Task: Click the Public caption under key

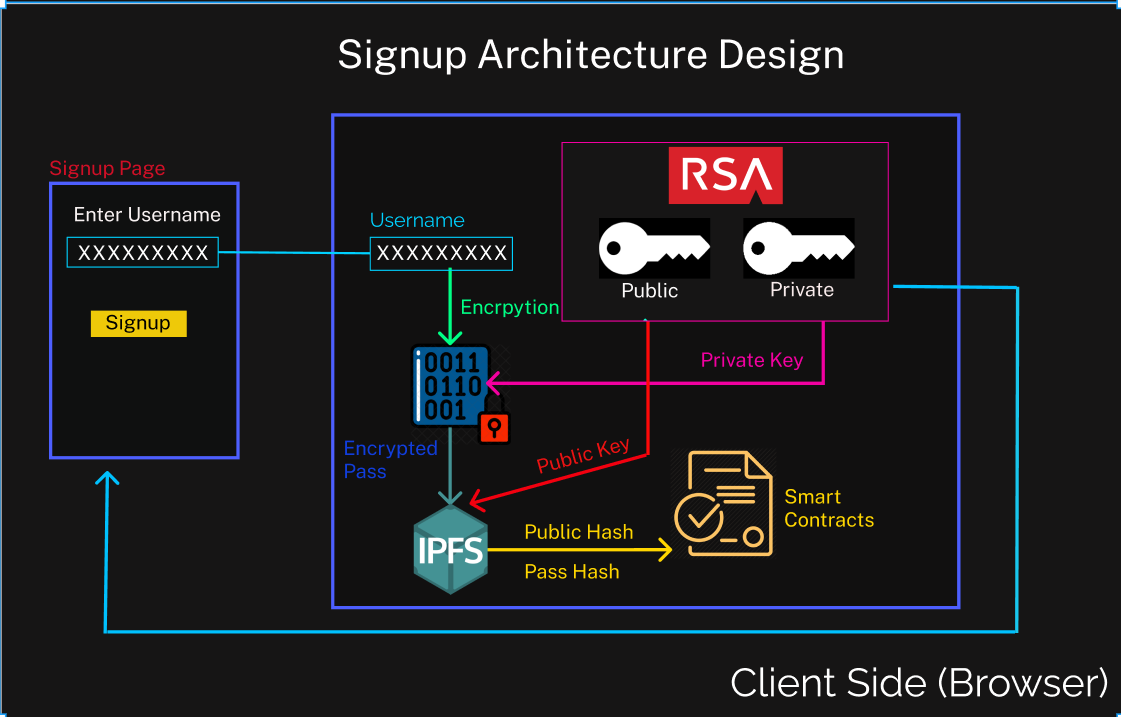Action: [649, 290]
